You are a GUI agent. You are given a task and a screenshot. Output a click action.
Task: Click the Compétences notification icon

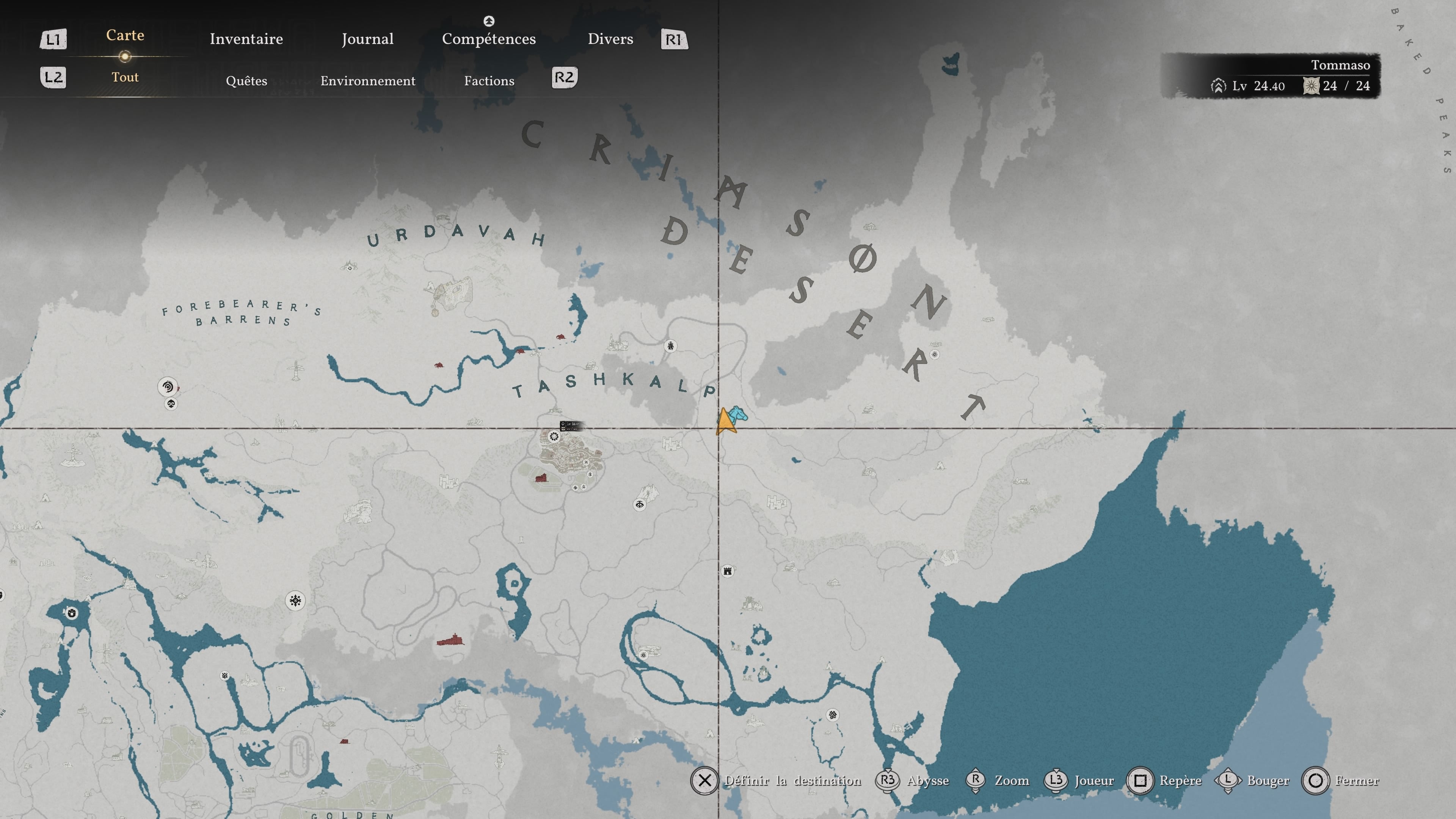(489, 21)
